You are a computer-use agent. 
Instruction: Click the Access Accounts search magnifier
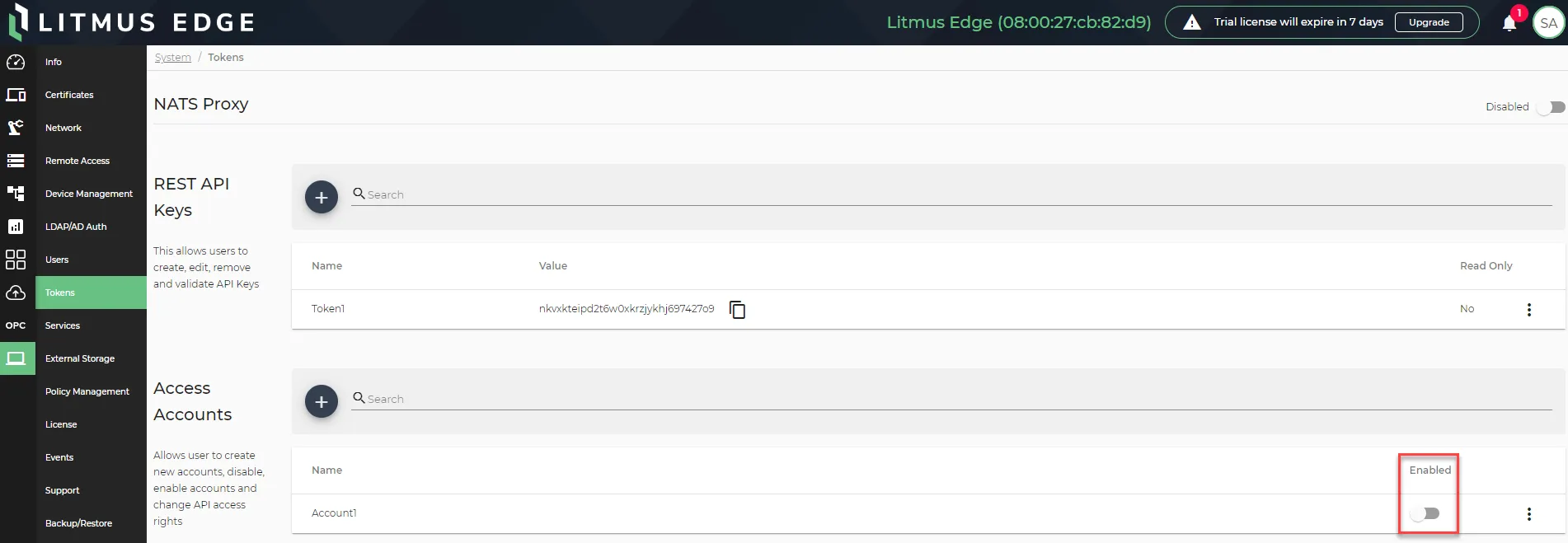point(359,397)
